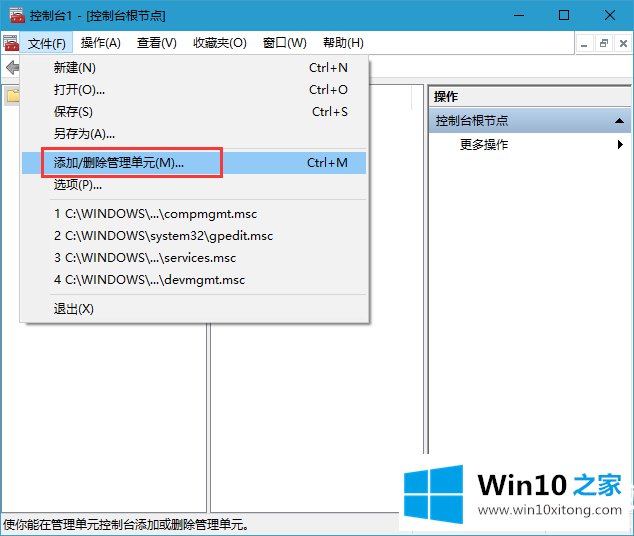Viewport: 634px width, 536px height.
Task: Open the 文件(F) menu
Action: (46, 43)
